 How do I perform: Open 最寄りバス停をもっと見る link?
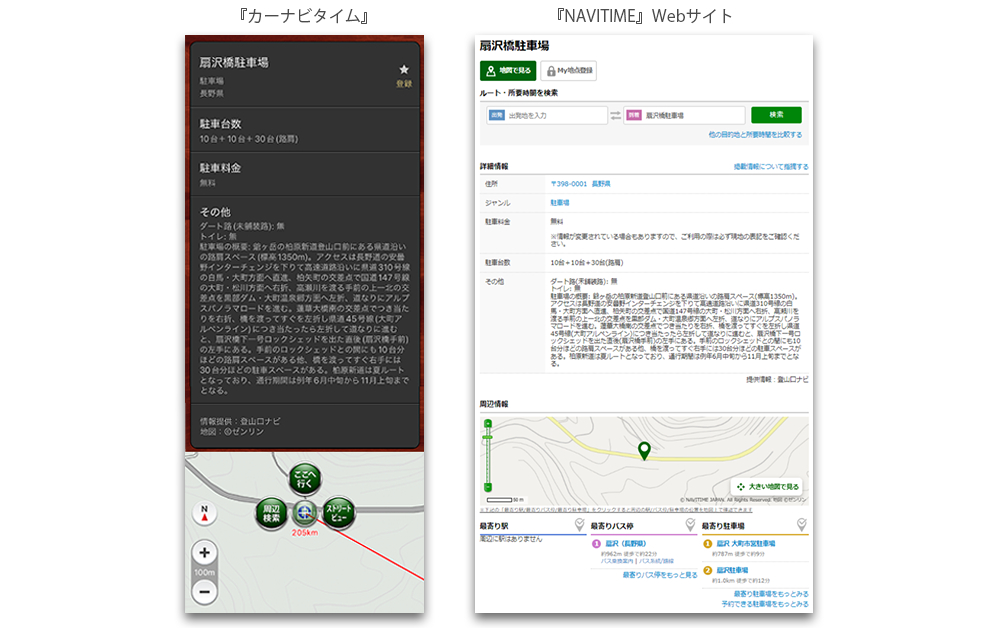click(x=660, y=575)
